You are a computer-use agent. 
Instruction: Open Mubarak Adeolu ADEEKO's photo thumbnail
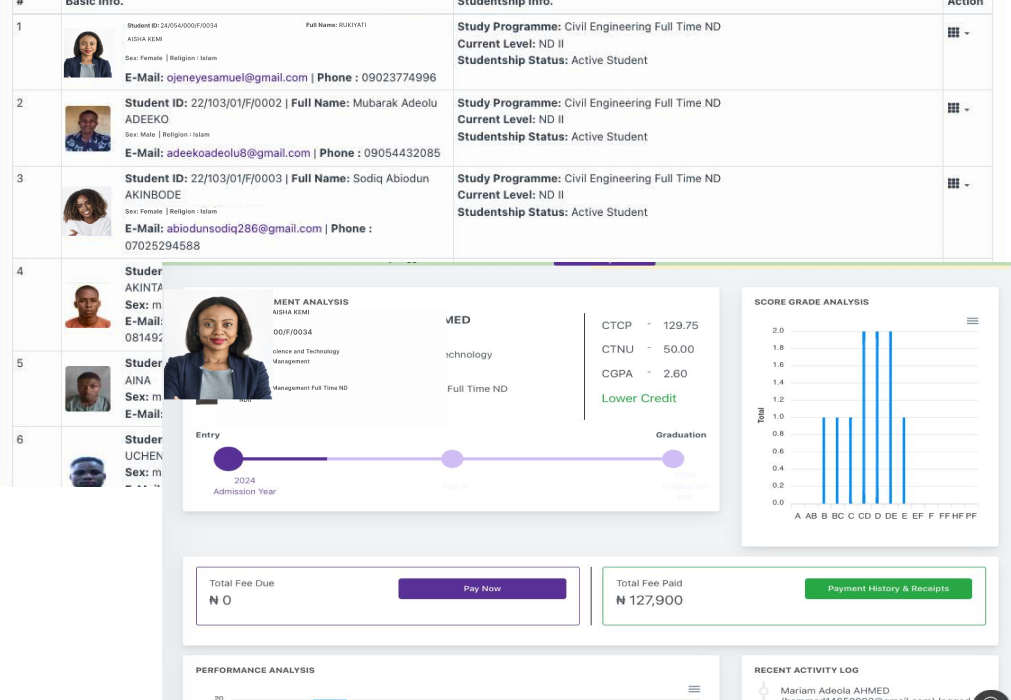(88, 129)
